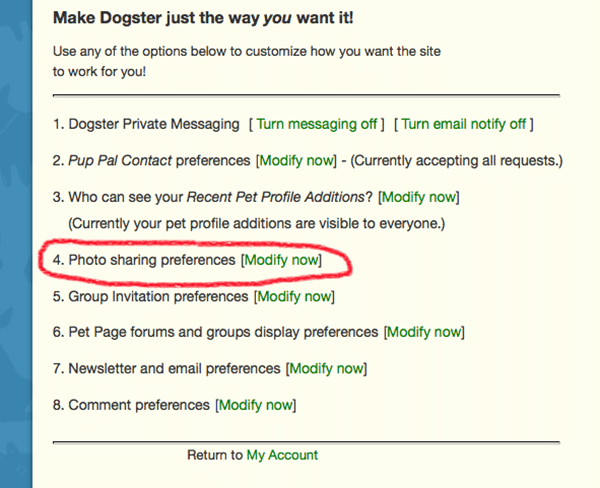Open Photo sharing preferences Modify now
The height and width of the screenshot is (488, 600).
(x=282, y=260)
